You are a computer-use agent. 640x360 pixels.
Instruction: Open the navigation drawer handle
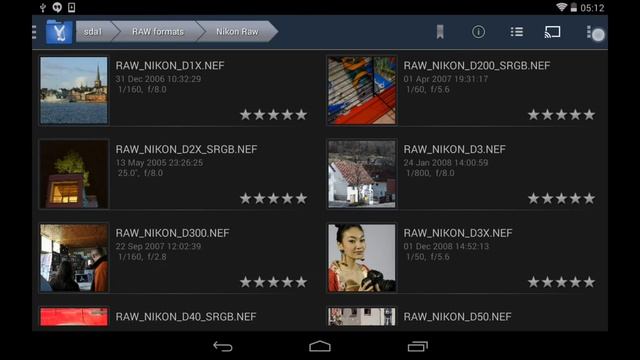pos(34,32)
